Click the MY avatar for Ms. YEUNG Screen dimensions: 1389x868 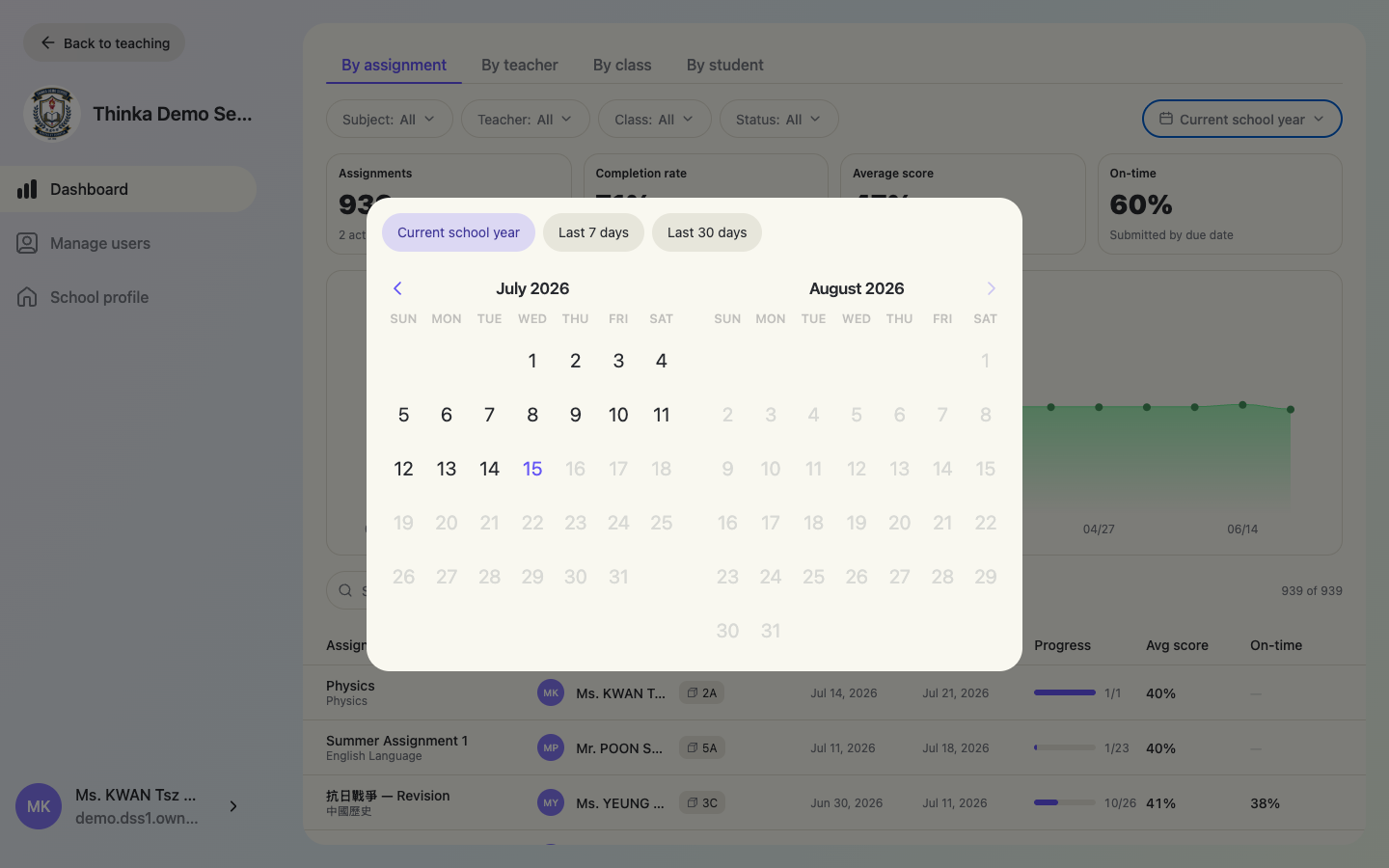tap(551, 802)
